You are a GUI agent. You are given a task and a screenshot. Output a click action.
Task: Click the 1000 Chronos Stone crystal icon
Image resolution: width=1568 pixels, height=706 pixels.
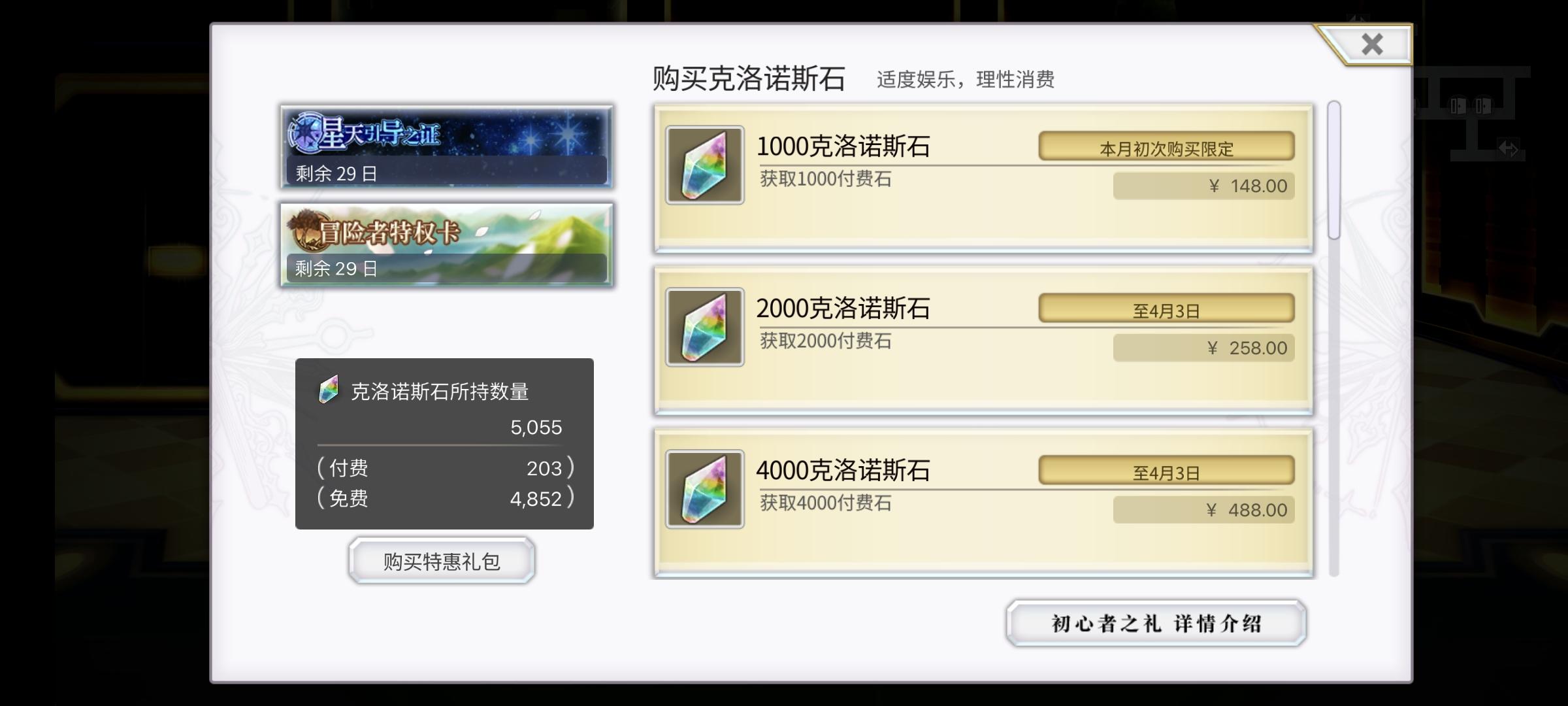click(704, 165)
